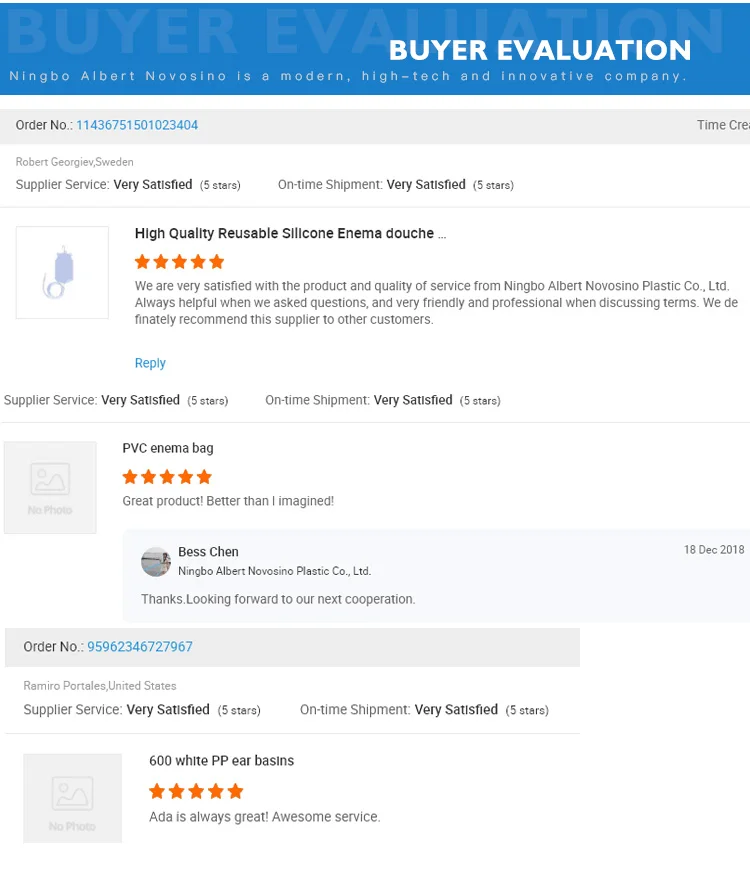Open the 600 white PP ear basins title
This screenshot has height=882, width=750.
[x=221, y=761]
